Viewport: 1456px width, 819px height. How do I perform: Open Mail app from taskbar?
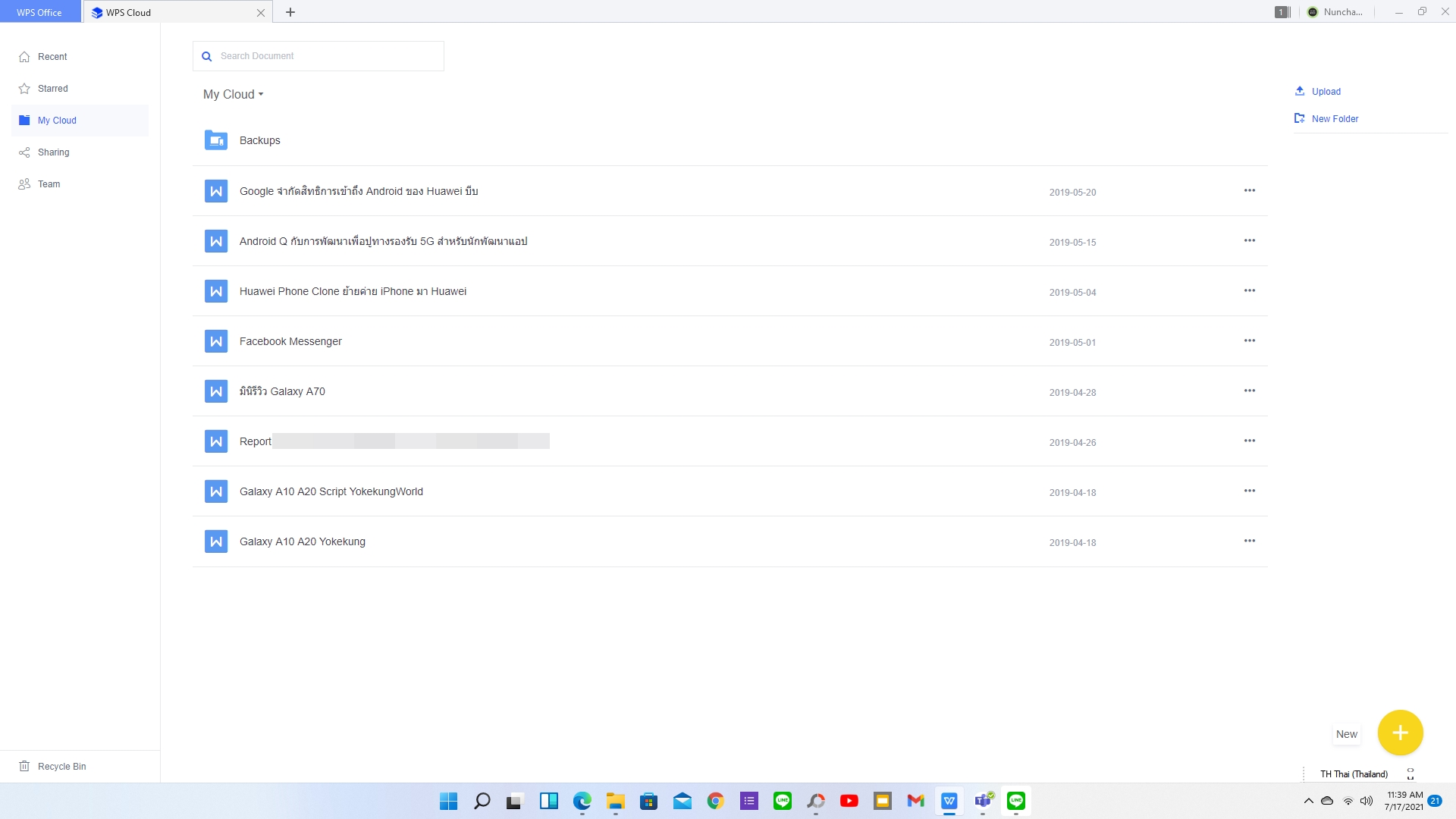pos(682,801)
